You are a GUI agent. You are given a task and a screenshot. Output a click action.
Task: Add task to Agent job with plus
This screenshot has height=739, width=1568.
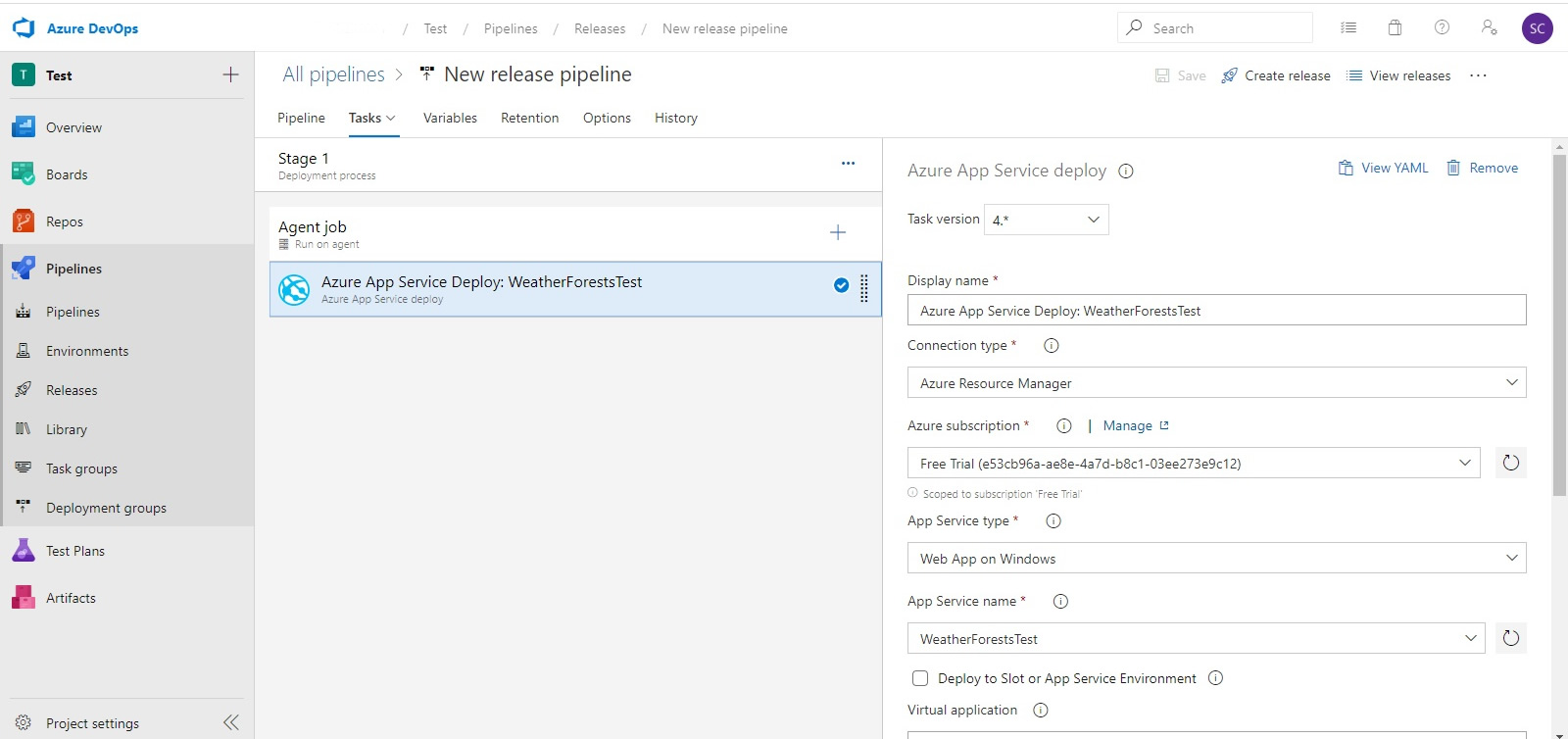[x=838, y=232]
